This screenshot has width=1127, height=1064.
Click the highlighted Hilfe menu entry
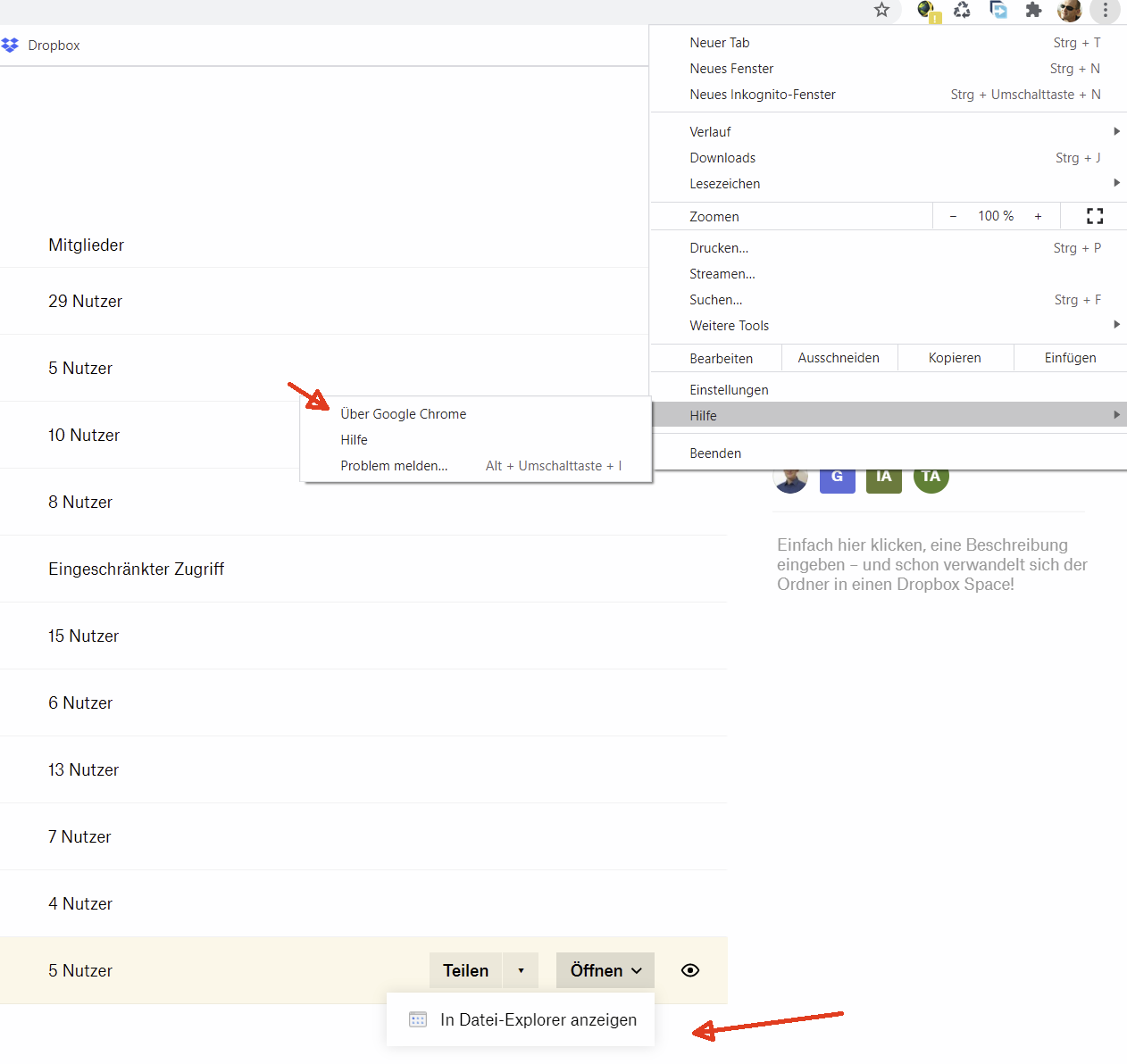(x=889, y=416)
